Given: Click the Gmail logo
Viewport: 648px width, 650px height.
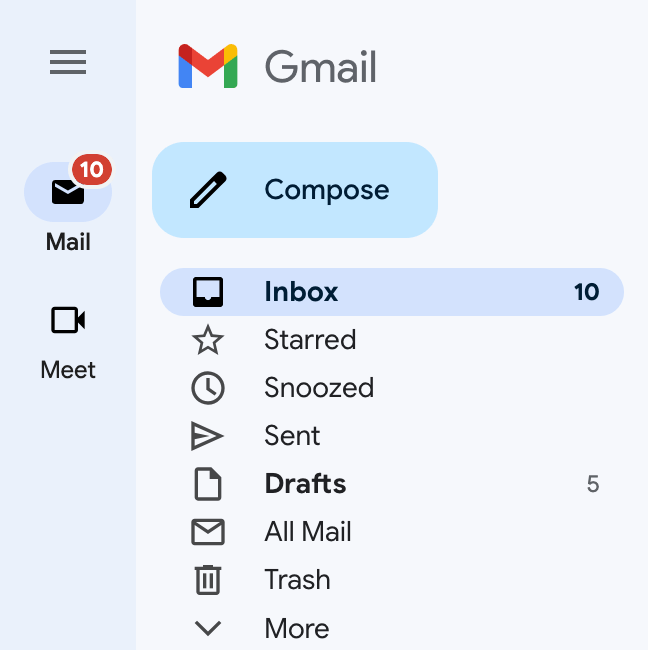Looking at the screenshot, I should pos(208,66).
